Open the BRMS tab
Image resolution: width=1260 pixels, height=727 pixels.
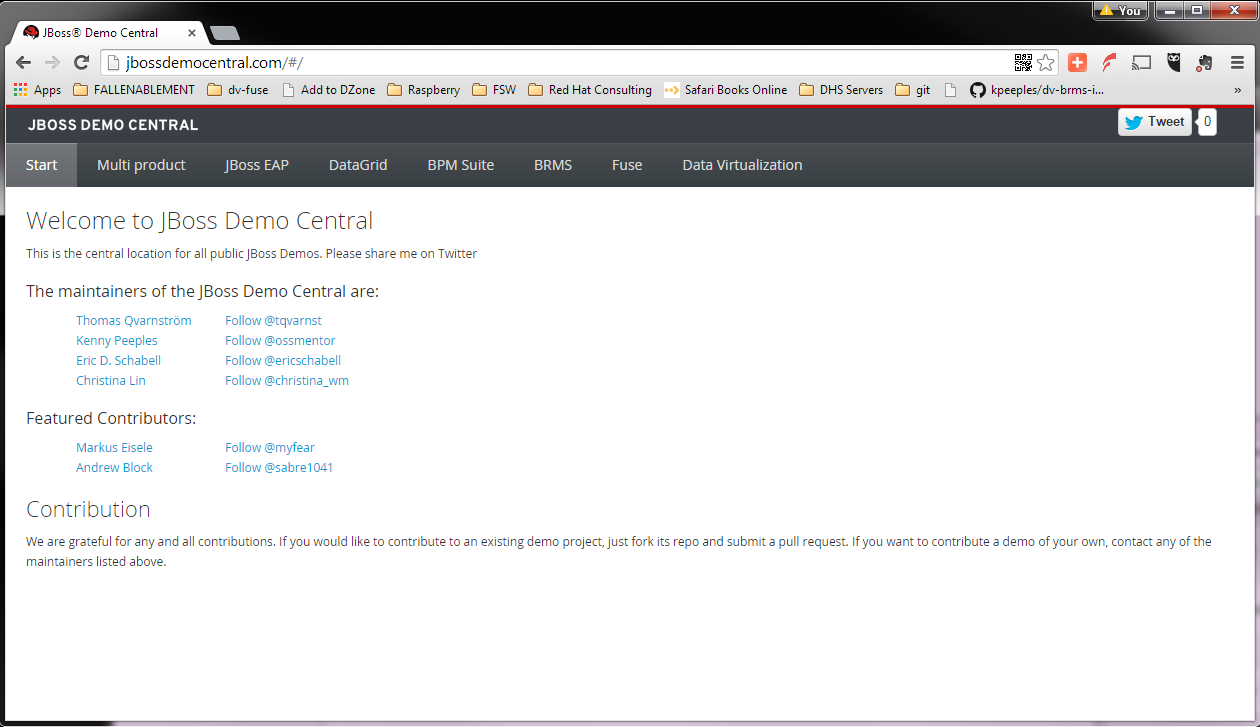click(553, 165)
